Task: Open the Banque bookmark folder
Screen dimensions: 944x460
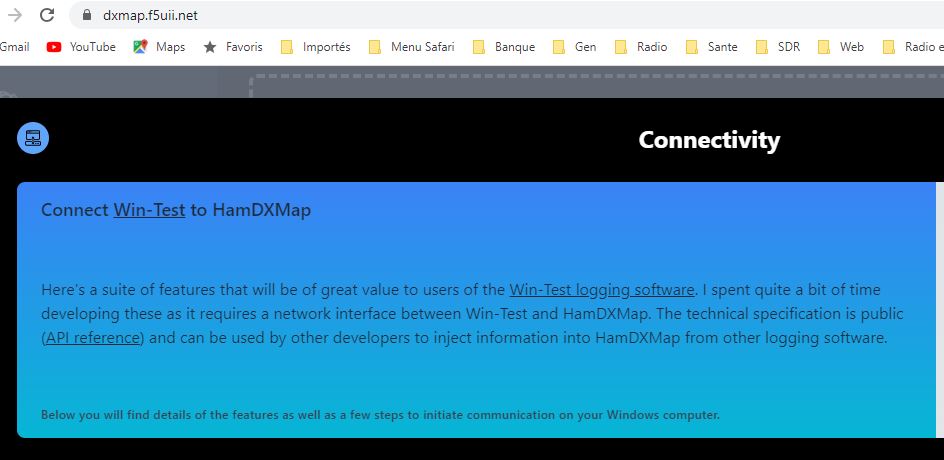Action: click(x=504, y=46)
